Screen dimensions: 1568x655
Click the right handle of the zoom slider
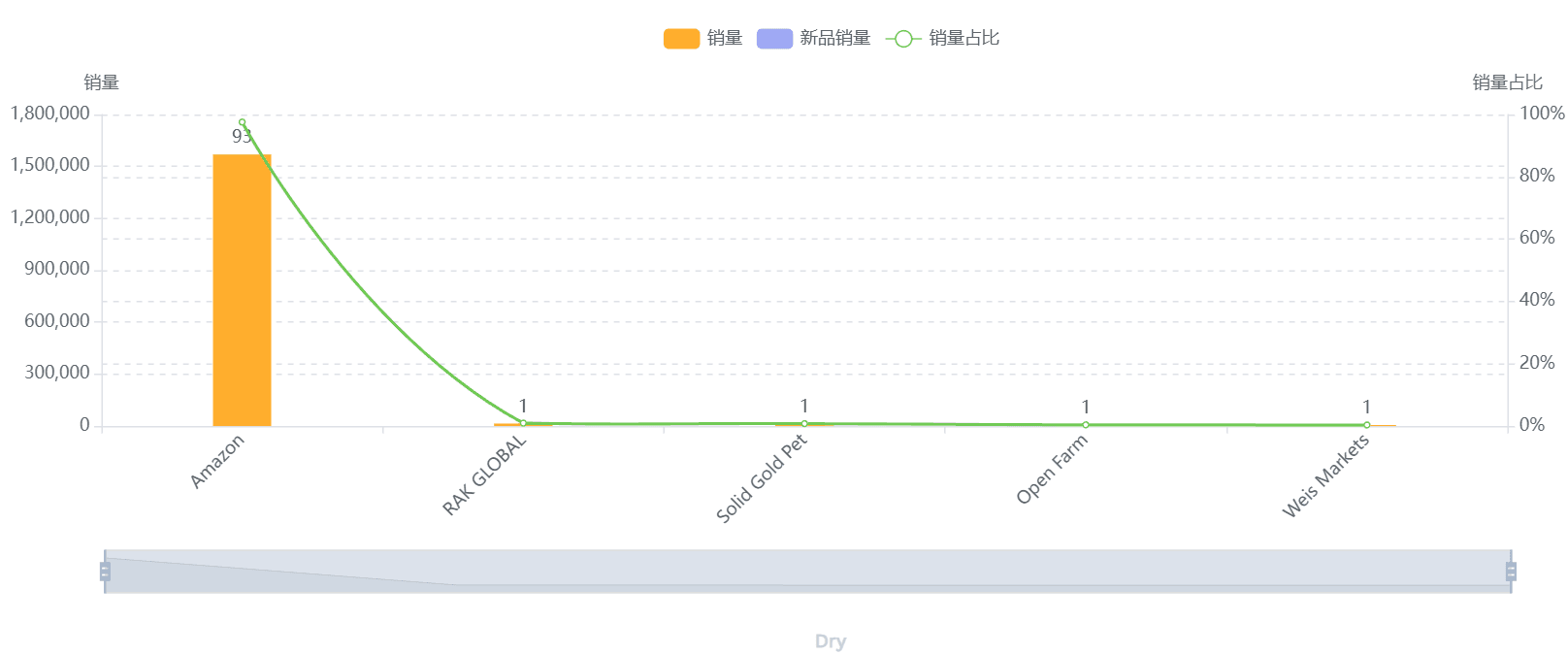(x=1511, y=572)
